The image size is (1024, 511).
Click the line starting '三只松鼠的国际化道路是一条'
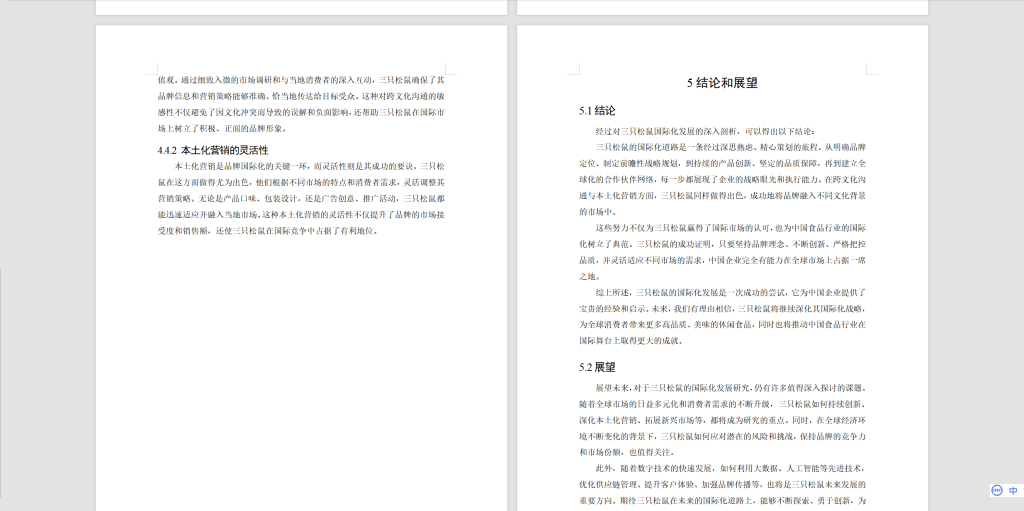[x=731, y=147]
